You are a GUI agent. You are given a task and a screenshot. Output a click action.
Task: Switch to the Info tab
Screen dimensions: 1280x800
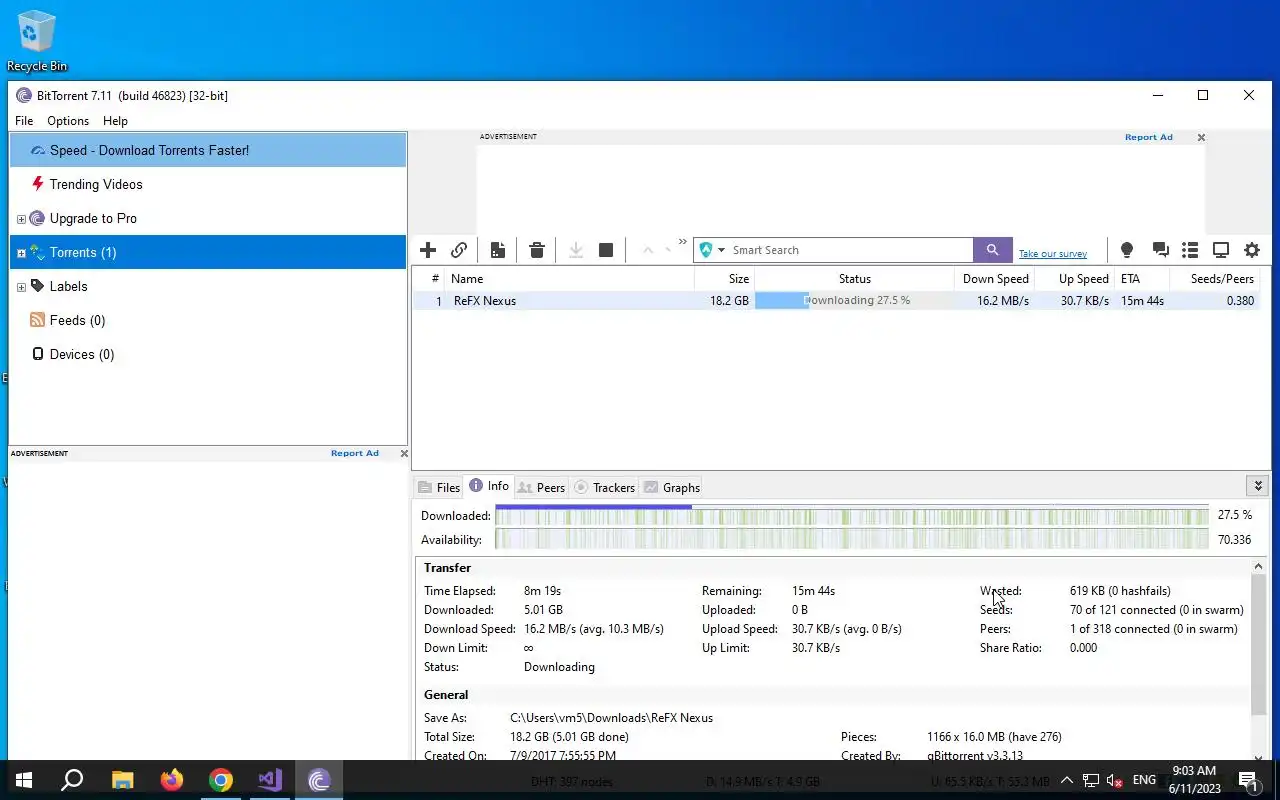click(x=489, y=486)
